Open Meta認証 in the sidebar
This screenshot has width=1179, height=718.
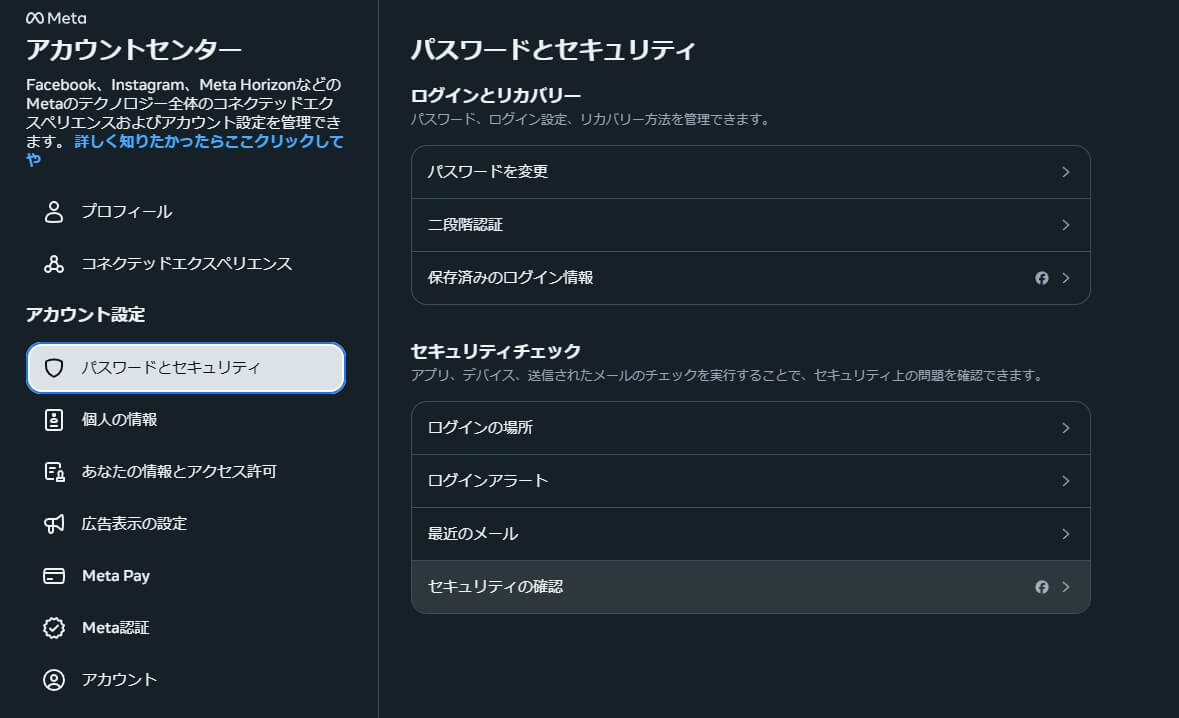point(186,628)
